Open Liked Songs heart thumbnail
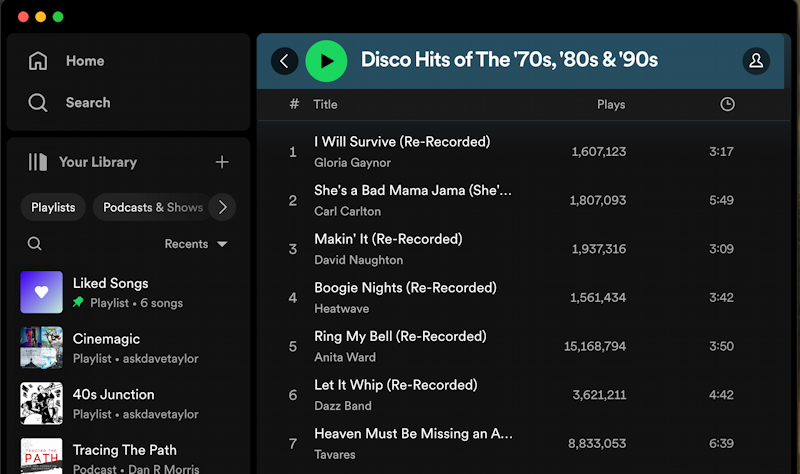Screen dimensions: 800x474 click(41, 292)
